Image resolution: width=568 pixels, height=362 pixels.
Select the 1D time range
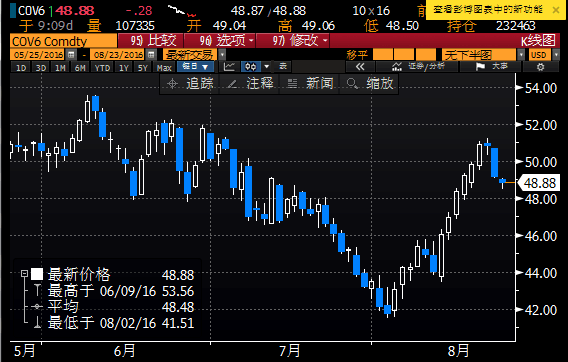(x=21, y=67)
